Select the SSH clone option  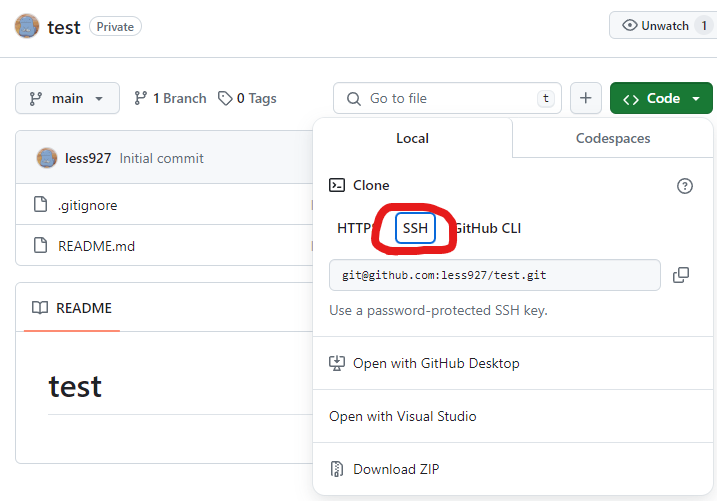415,228
